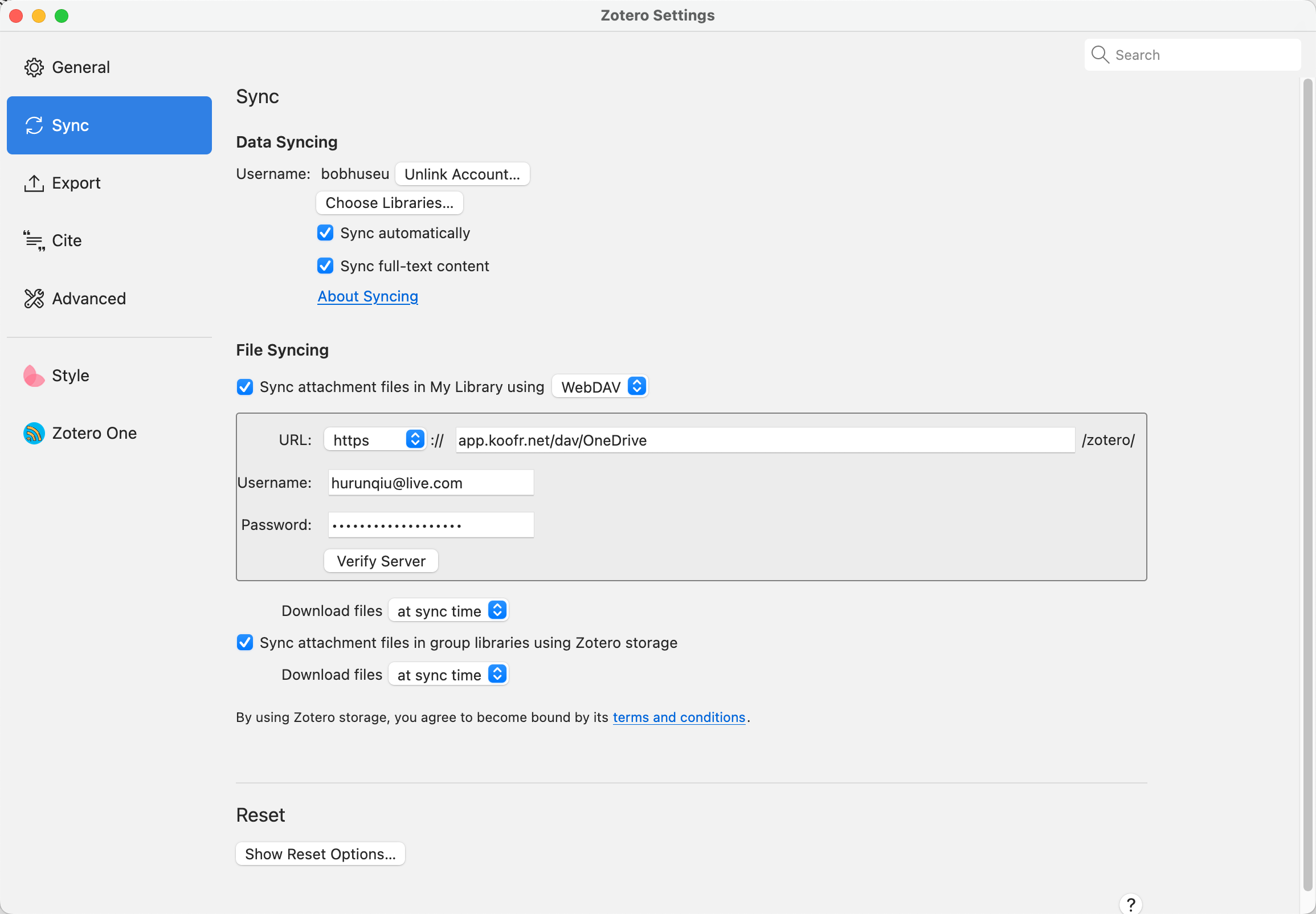Click the Cite quotation marks icon

coord(34,241)
